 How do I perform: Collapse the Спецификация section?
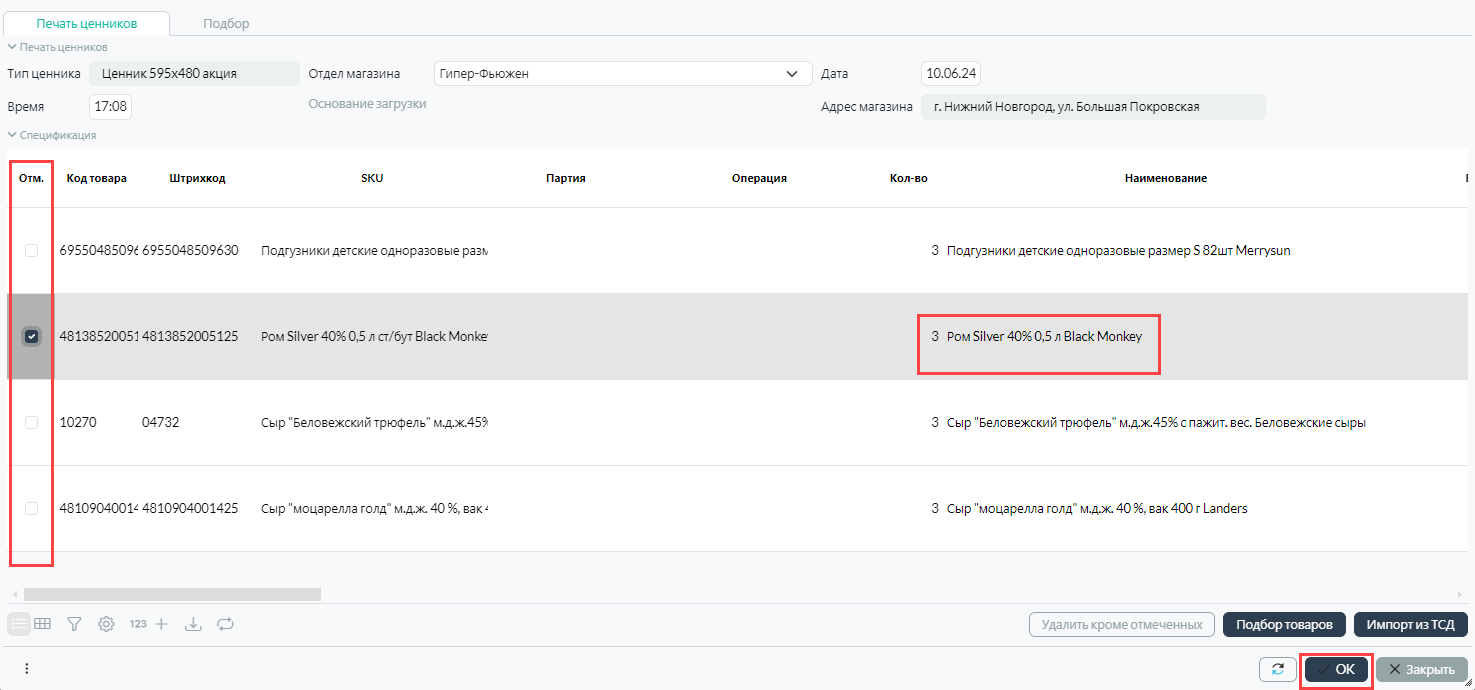(13, 135)
